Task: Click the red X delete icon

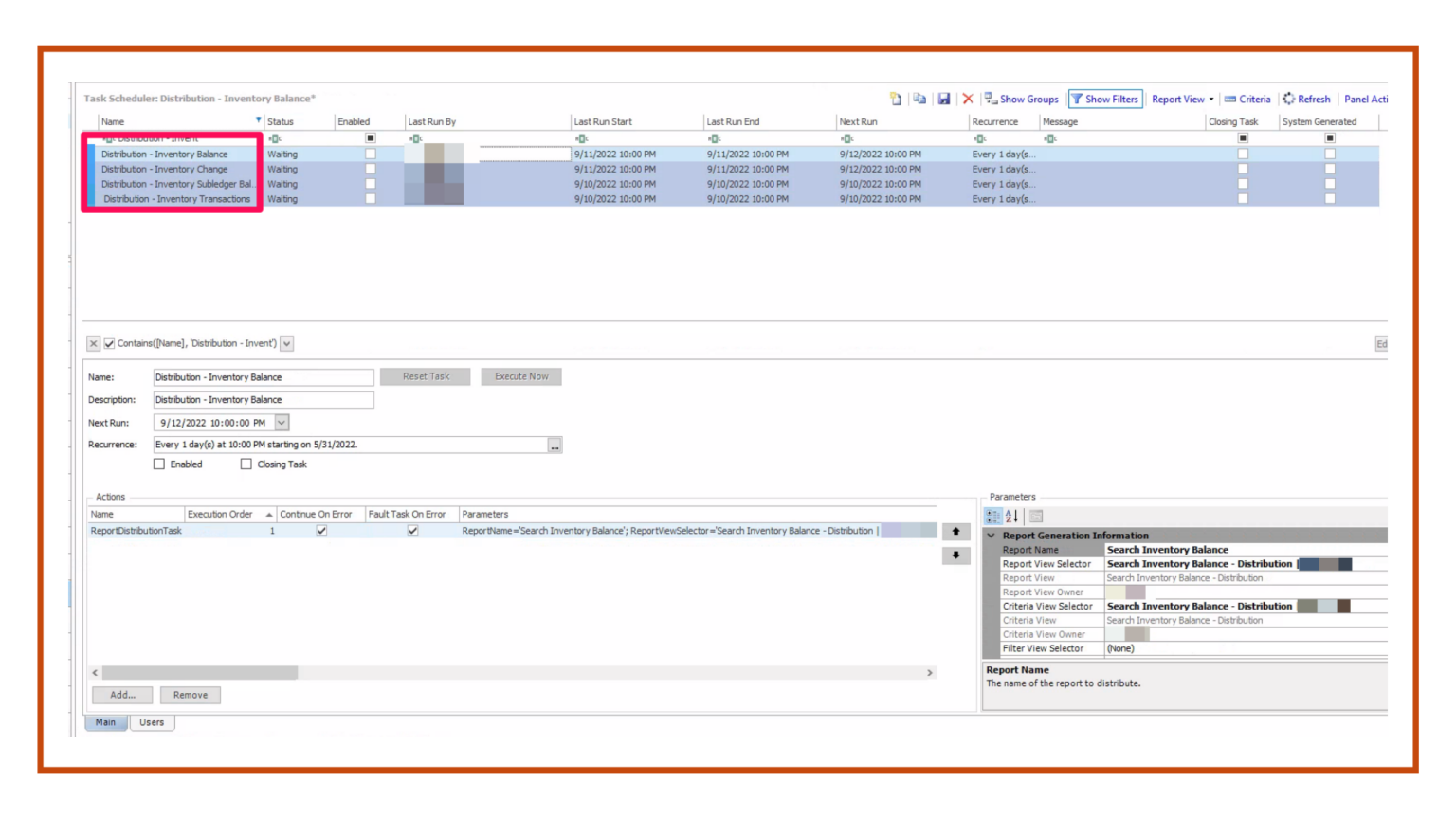Action: (968, 99)
